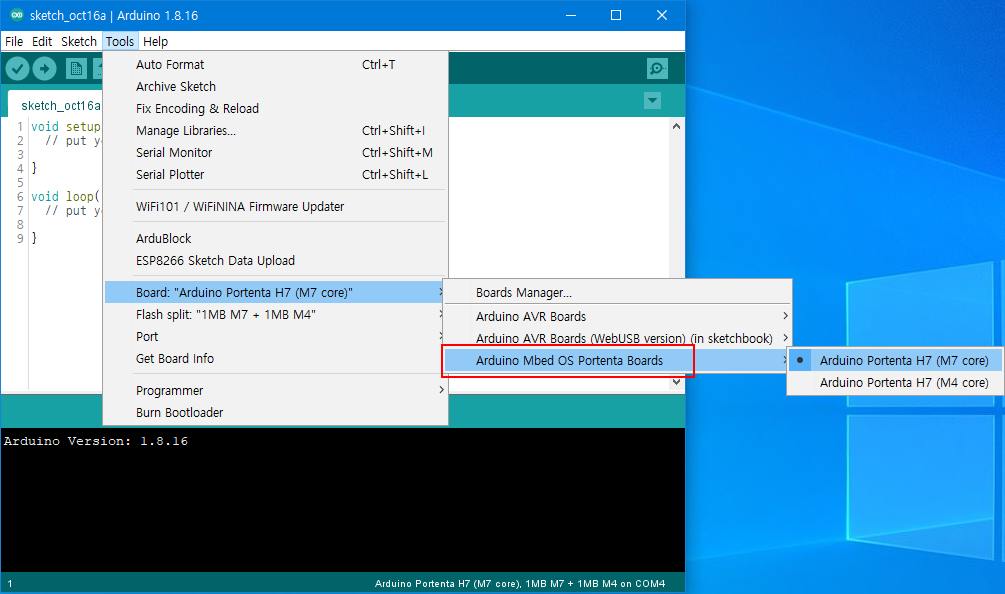Image resolution: width=1005 pixels, height=594 pixels.
Task: Expand Arduino AVR Boards (WebUSB version) submenu
Action: [617, 338]
